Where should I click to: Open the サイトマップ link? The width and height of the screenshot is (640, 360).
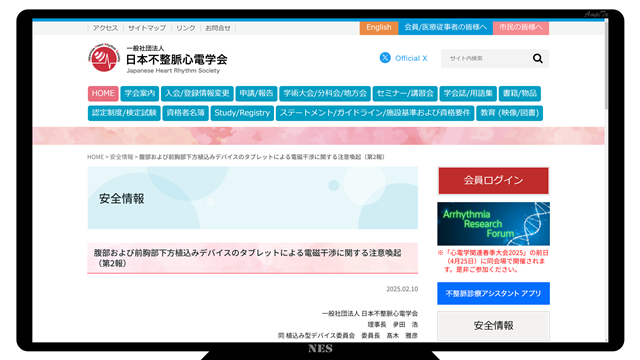(147, 28)
